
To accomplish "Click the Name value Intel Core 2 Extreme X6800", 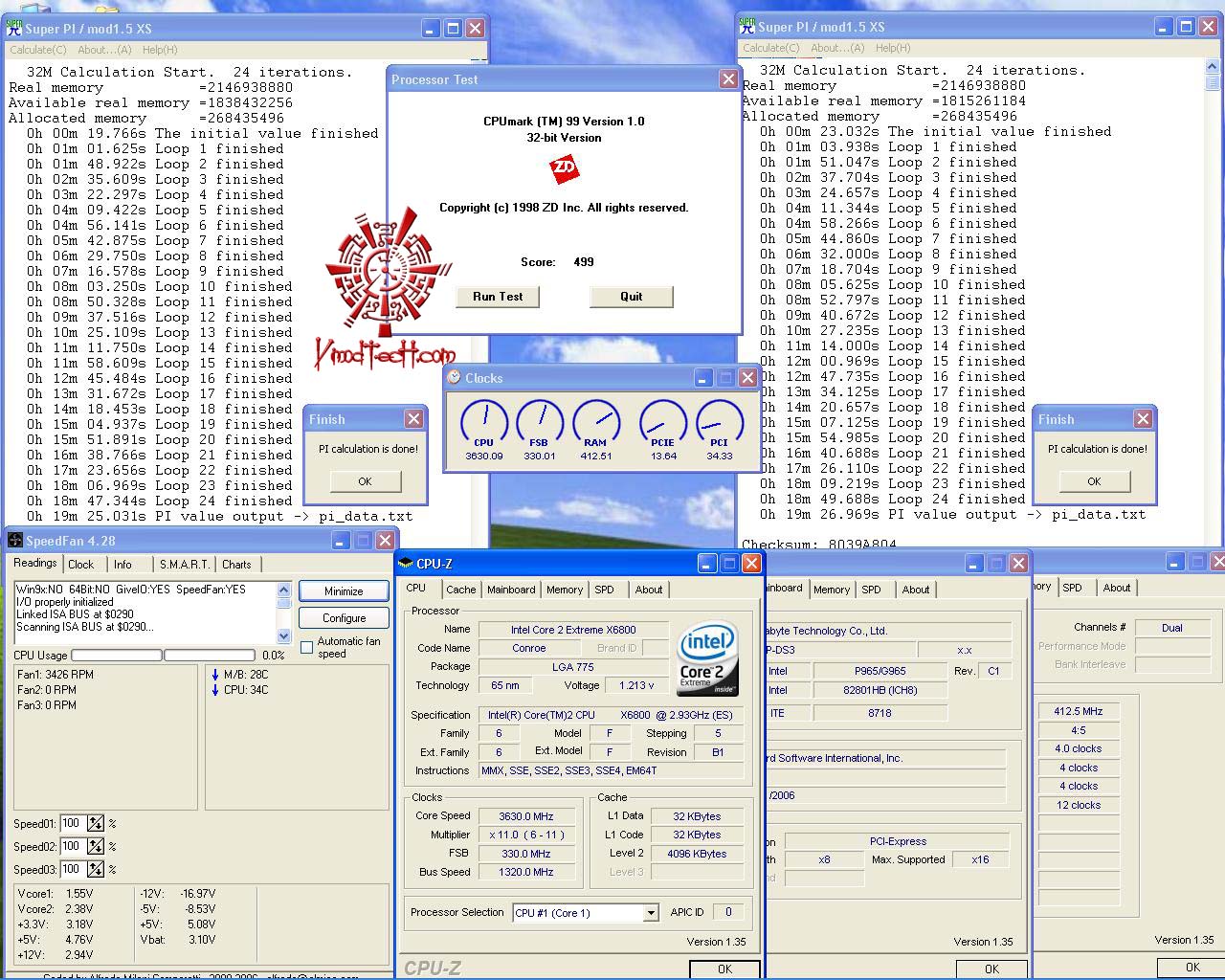I will pos(573,630).
